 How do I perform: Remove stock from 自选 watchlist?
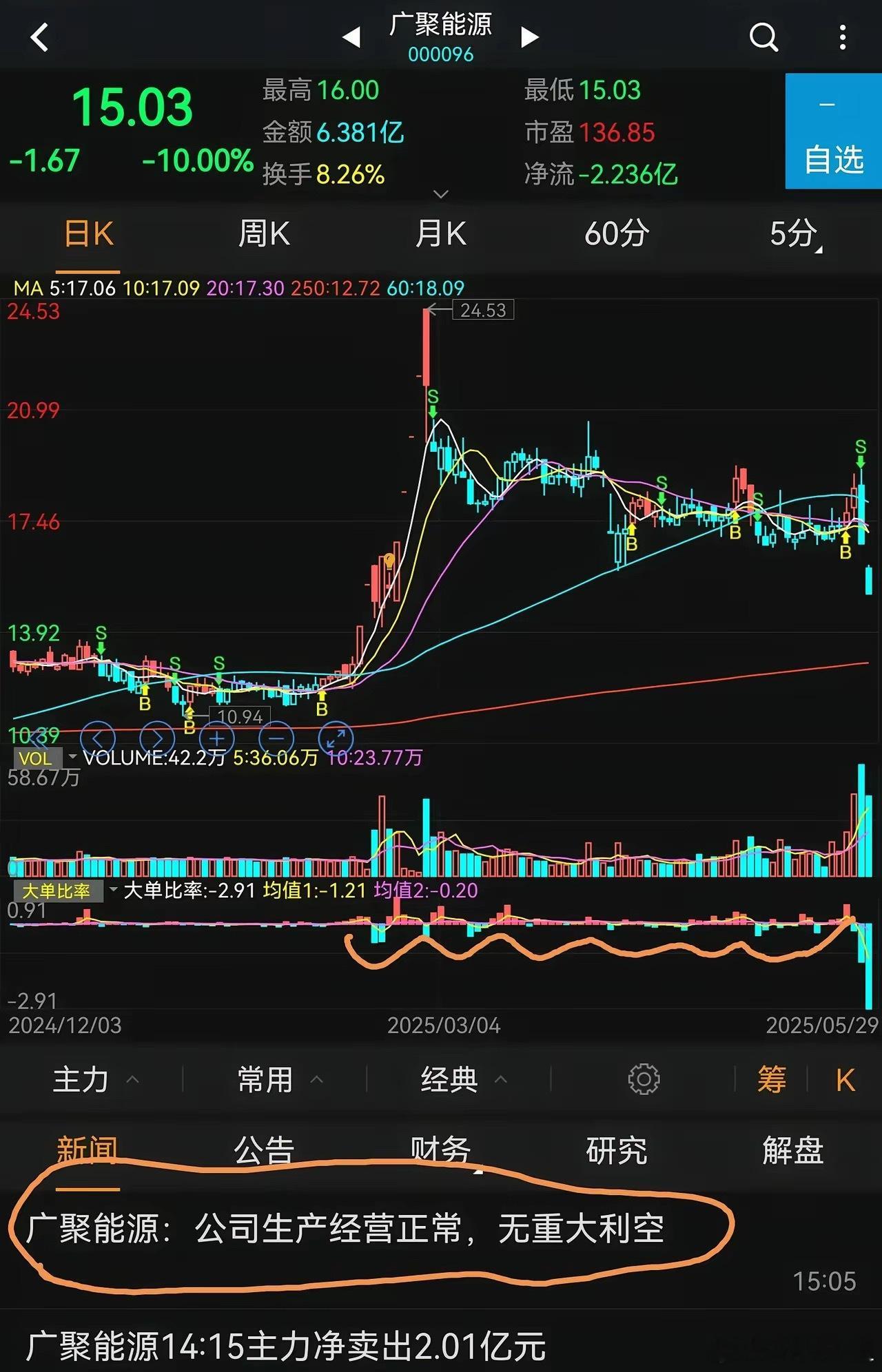[x=834, y=131]
